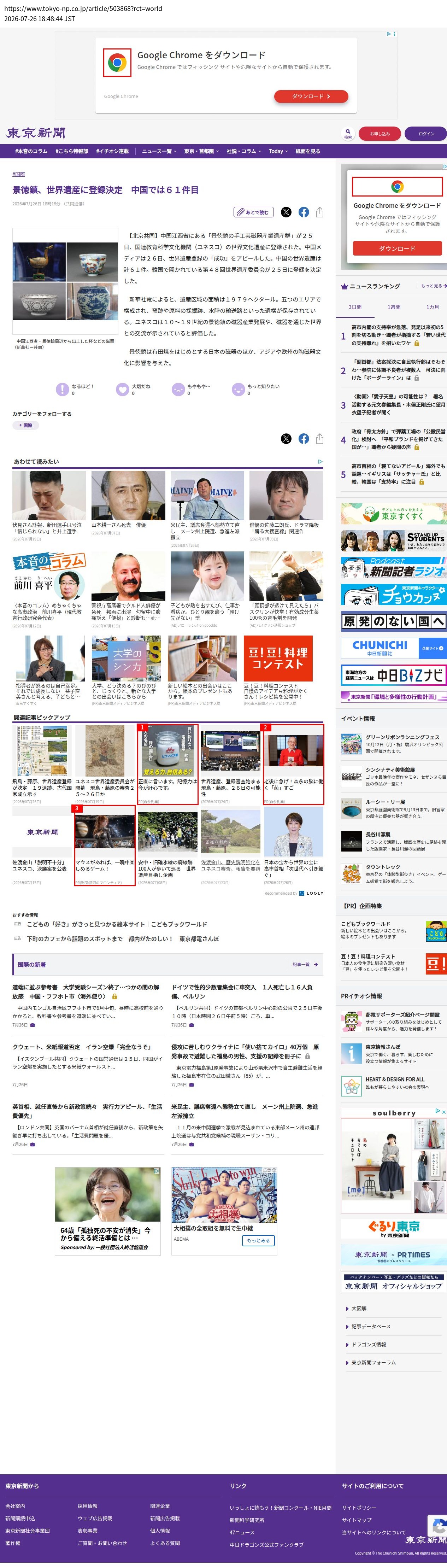React with もやもや… face icon

click(x=178, y=390)
